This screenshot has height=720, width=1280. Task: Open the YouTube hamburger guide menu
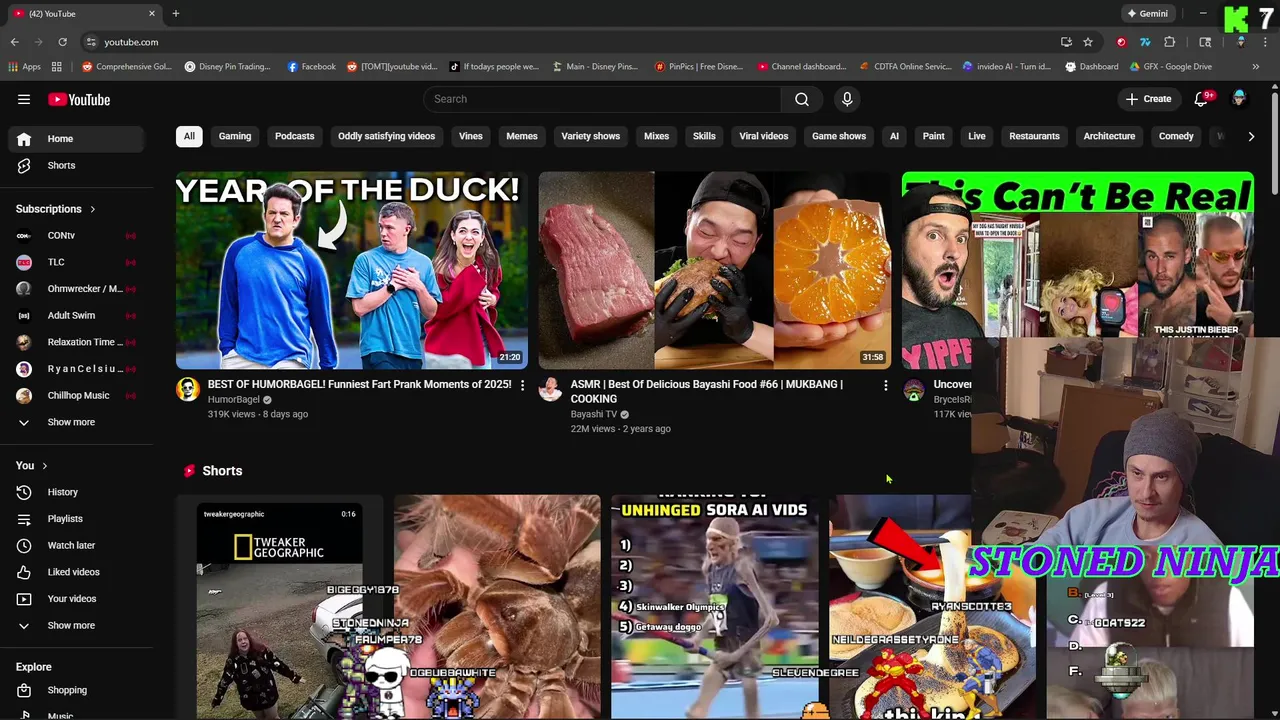[x=24, y=99]
